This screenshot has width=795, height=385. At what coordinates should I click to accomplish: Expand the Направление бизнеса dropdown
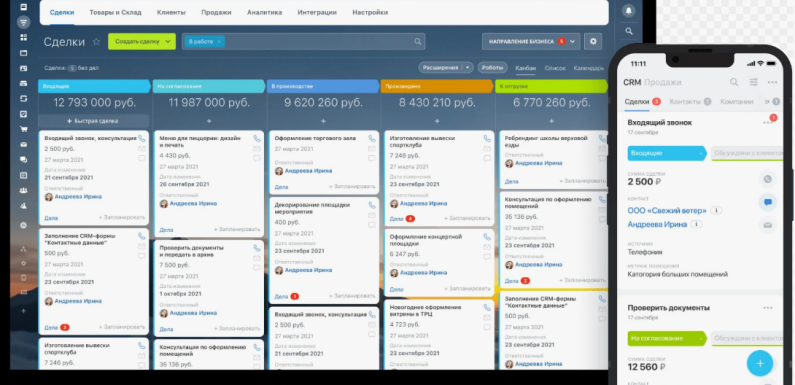tap(572, 42)
